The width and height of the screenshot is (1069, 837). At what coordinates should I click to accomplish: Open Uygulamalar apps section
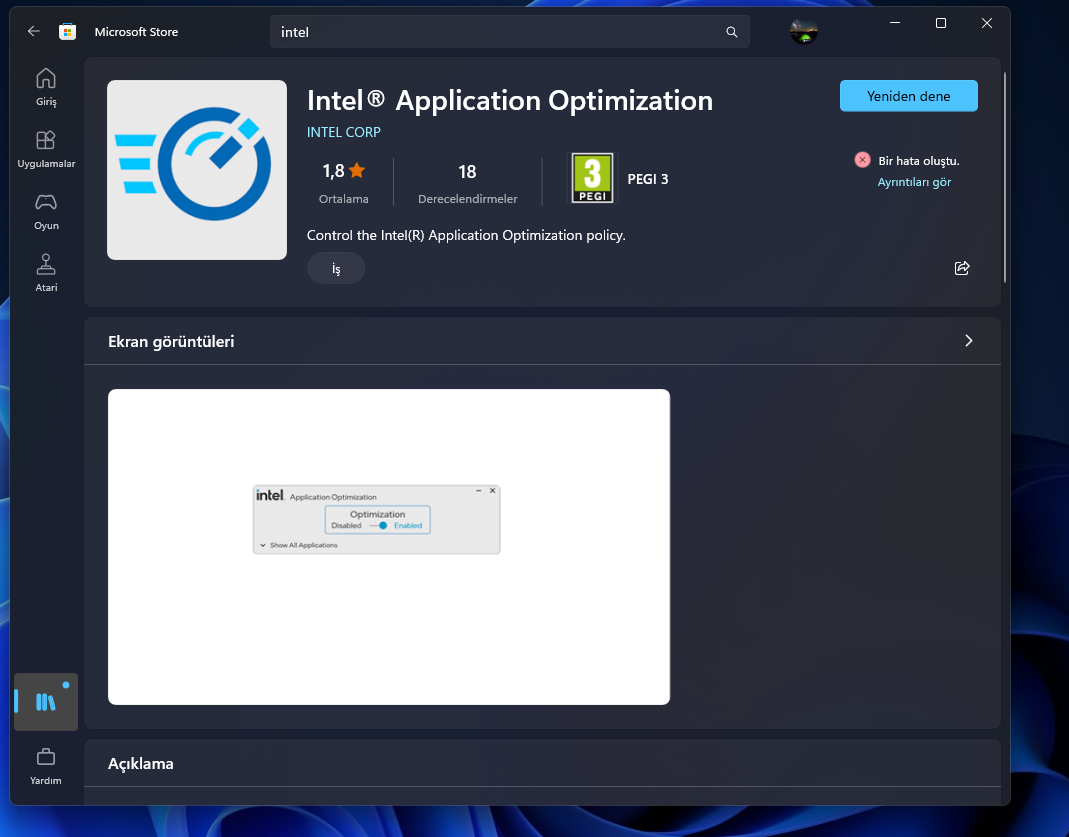click(x=46, y=149)
